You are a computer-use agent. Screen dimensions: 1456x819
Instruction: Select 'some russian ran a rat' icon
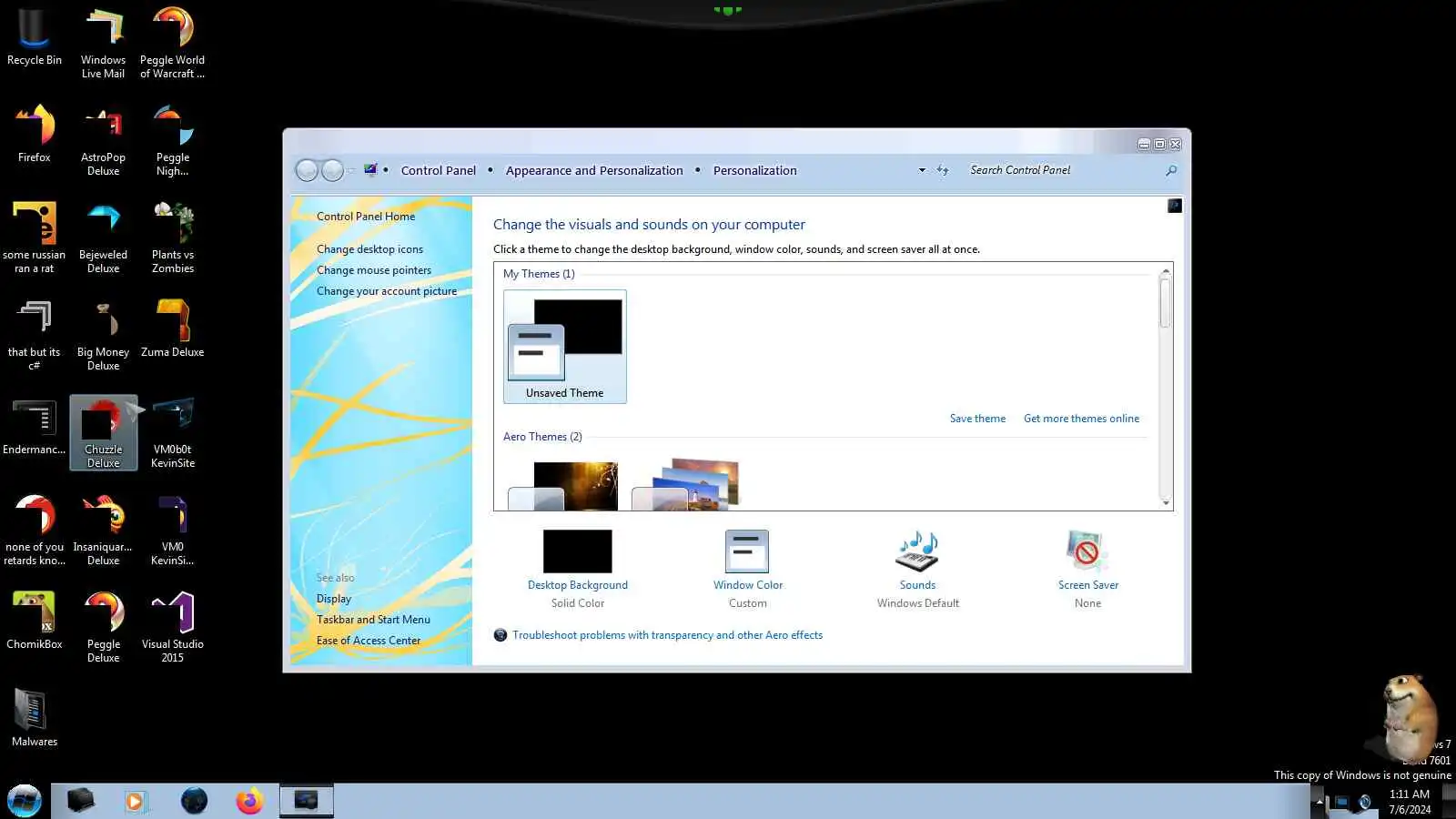(x=35, y=238)
